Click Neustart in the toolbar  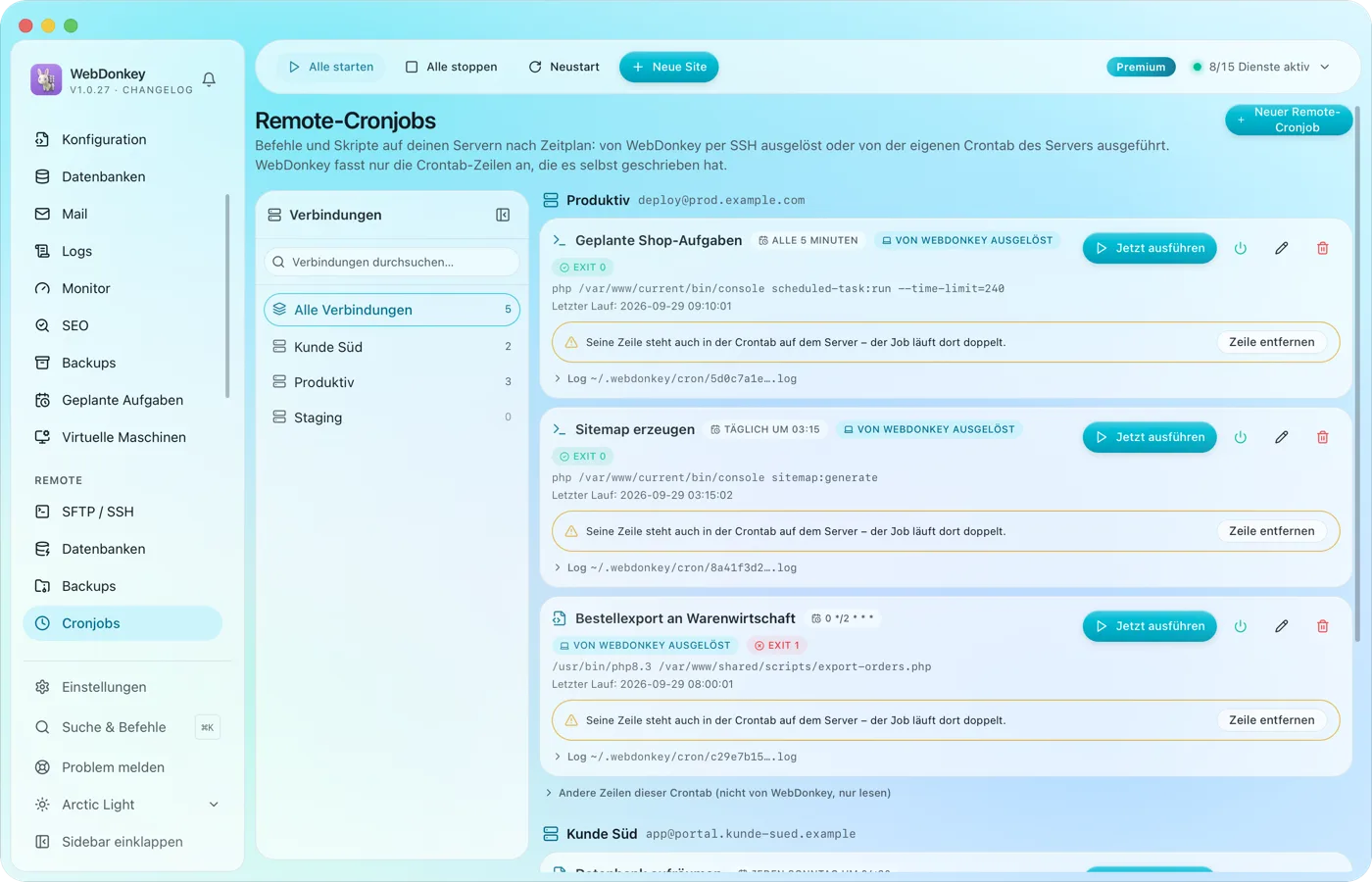[564, 67]
